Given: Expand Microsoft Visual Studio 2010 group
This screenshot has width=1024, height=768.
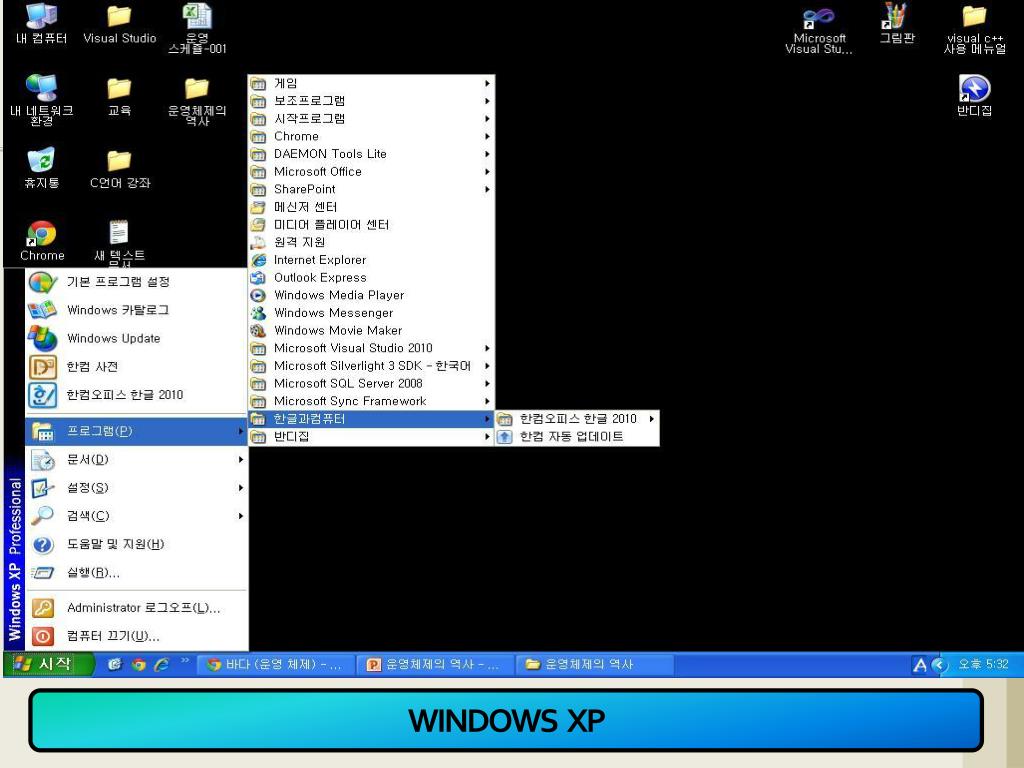Looking at the screenshot, I should [371, 348].
